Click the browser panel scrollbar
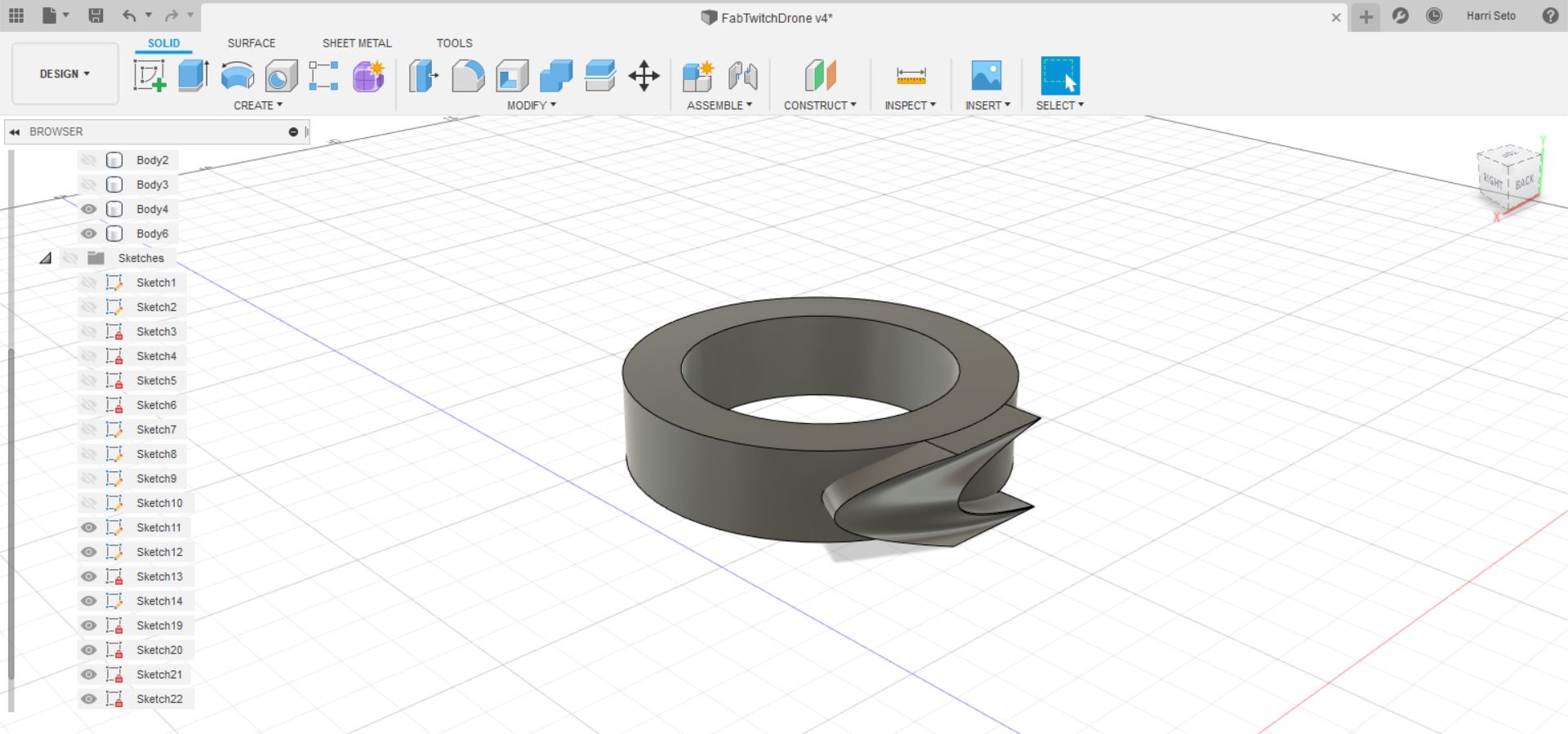The height and width of the screenshot is (734, 1568). (11, 514)
